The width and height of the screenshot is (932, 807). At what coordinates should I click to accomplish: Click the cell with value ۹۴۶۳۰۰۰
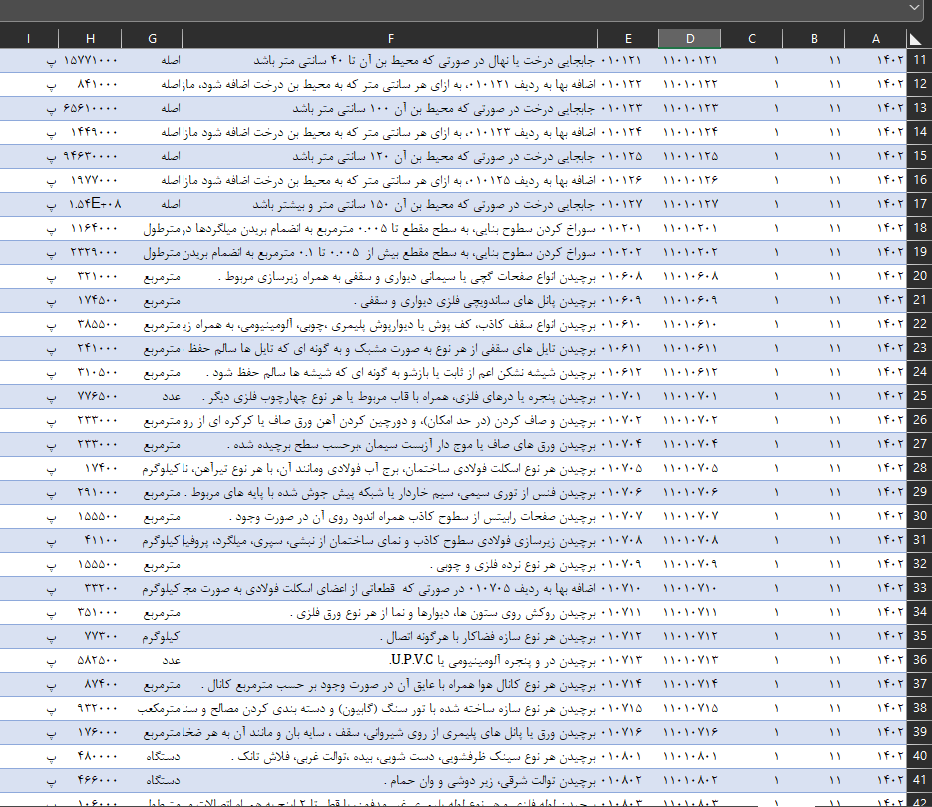[89, 156]
